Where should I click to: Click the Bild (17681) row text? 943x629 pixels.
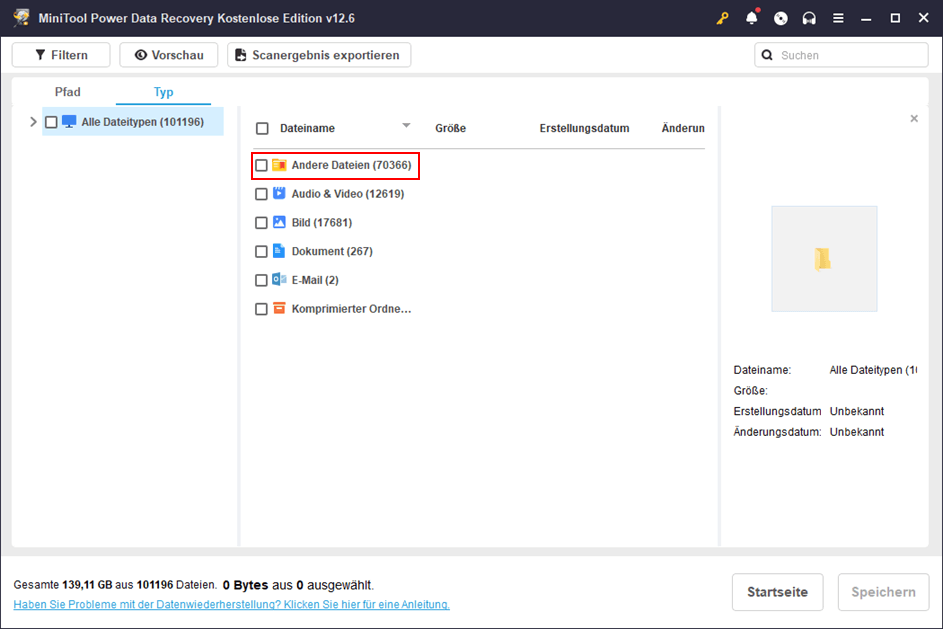(x=322, y=222)
